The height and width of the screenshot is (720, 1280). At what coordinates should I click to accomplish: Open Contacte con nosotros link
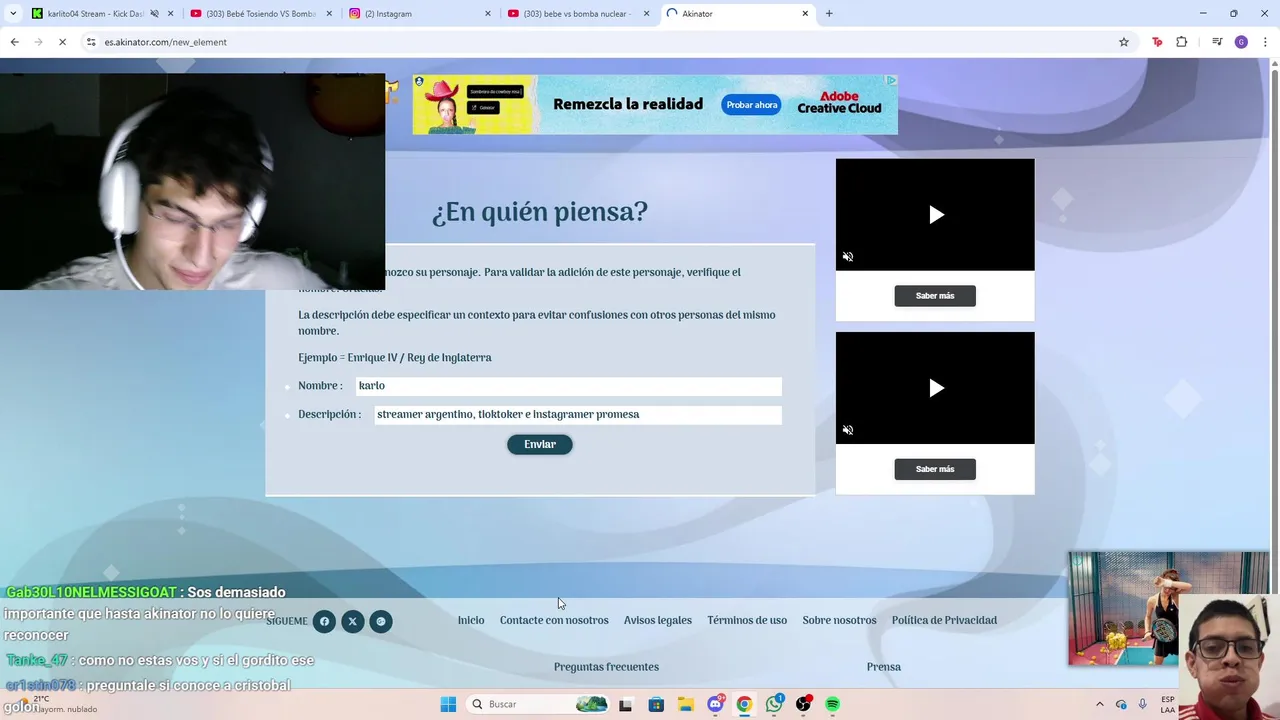pyautogui.click(x=554, y=620)
